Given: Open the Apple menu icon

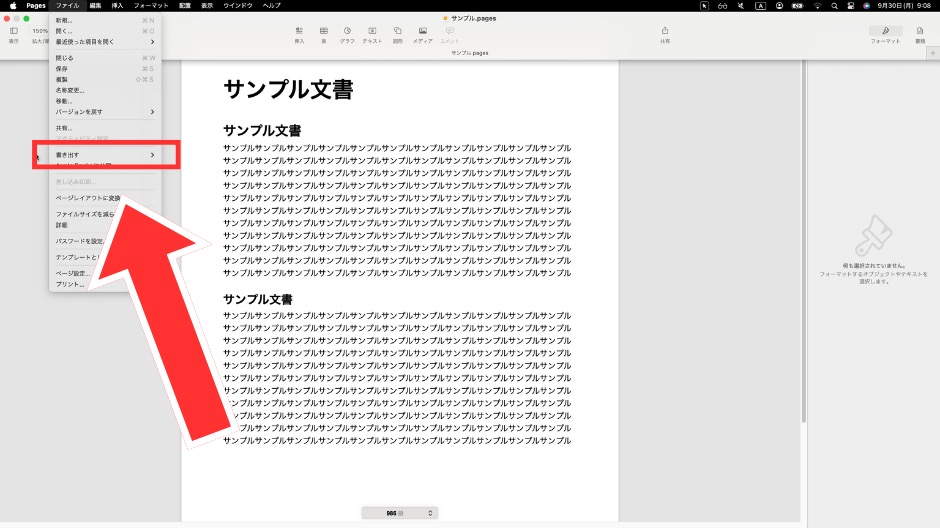Looking at the screenshot, I should 13,5.
